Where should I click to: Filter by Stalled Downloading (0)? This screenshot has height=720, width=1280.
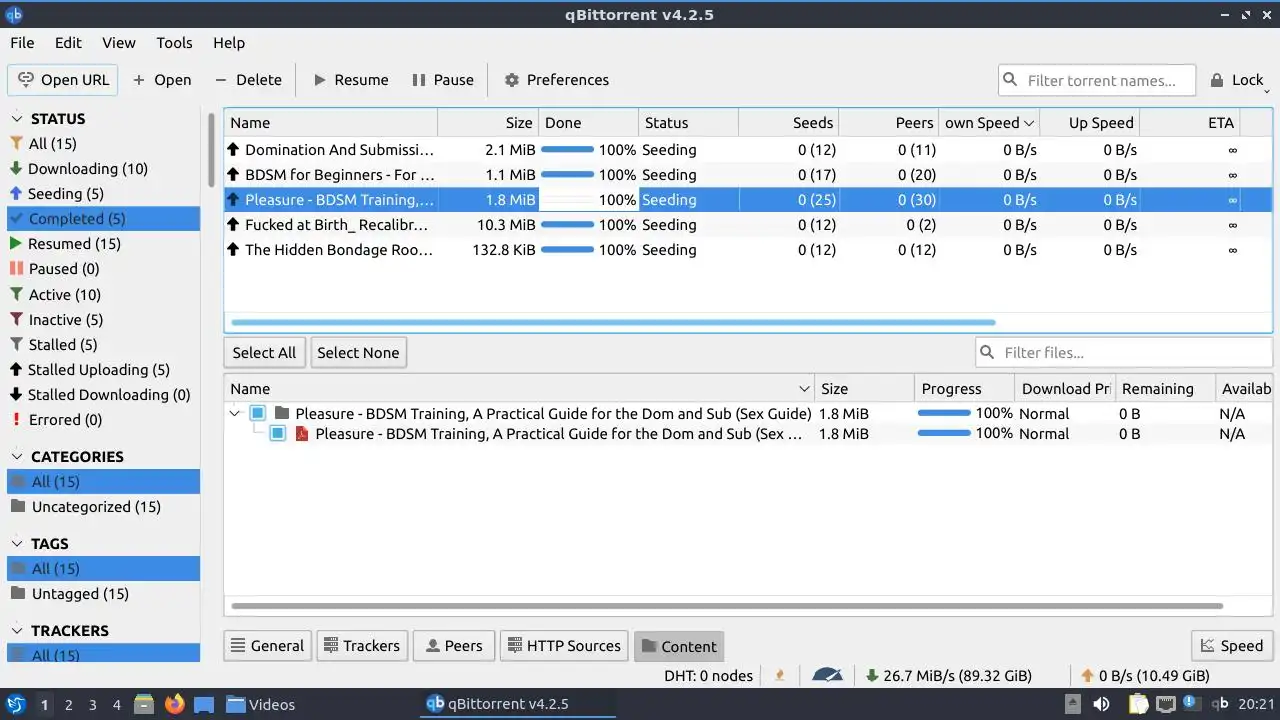click(x=103, y=395)
